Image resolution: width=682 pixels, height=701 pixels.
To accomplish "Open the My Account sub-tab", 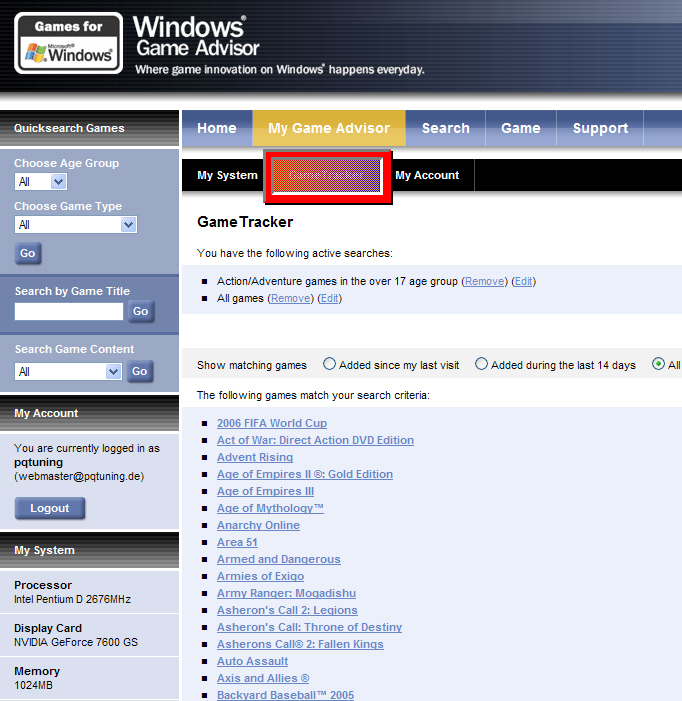I will [427, 175].
